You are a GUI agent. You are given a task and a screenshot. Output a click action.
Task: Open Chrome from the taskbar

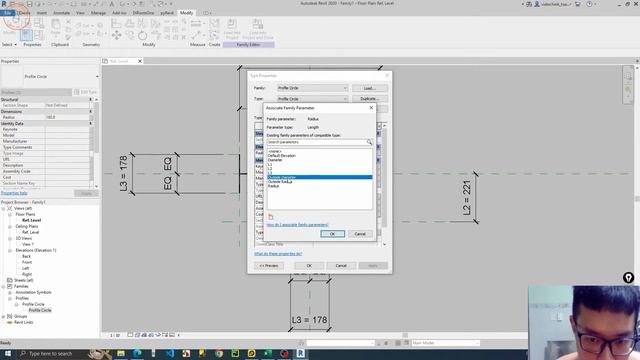pos(219,353)
